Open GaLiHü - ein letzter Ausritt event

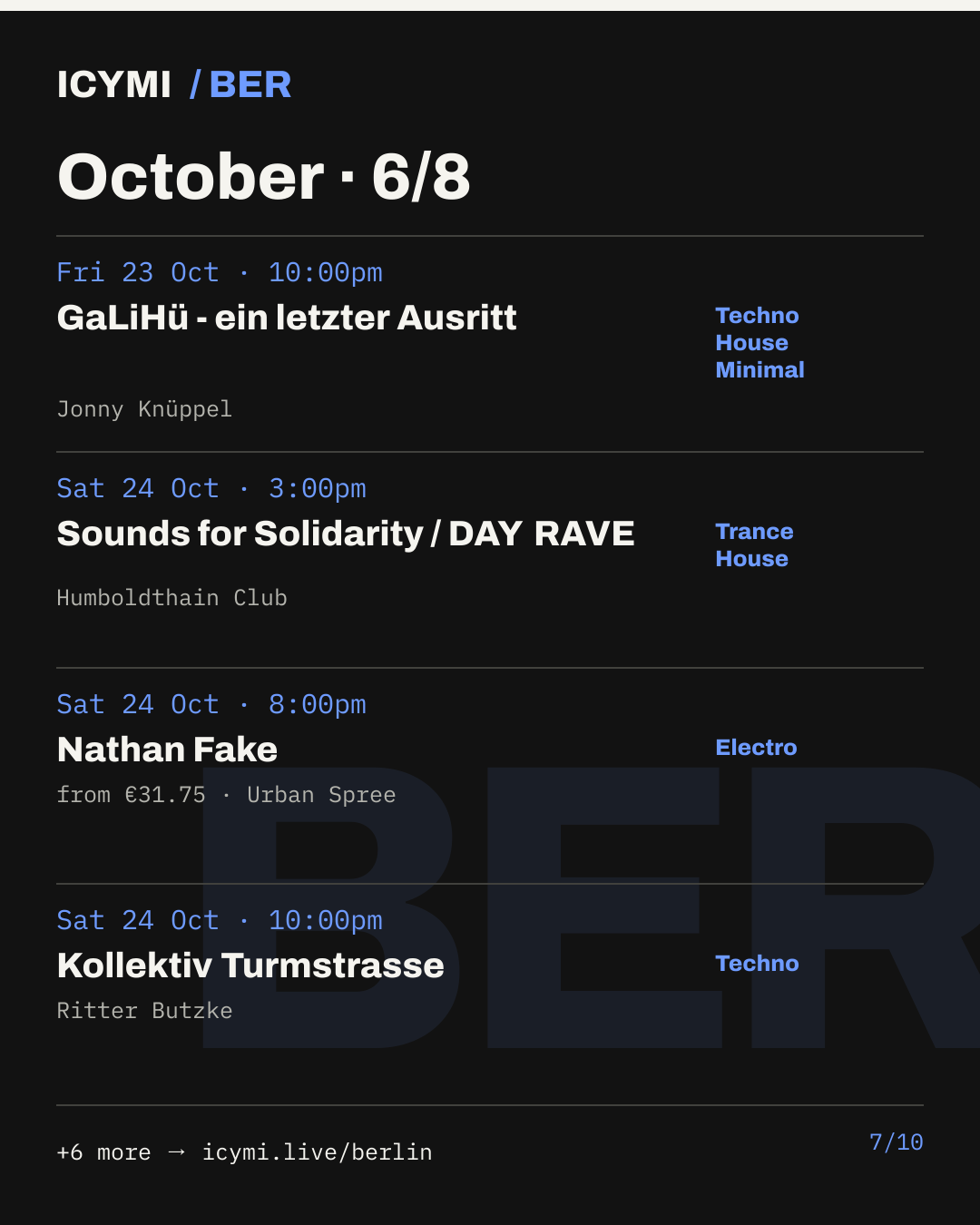tap(287, 318)
